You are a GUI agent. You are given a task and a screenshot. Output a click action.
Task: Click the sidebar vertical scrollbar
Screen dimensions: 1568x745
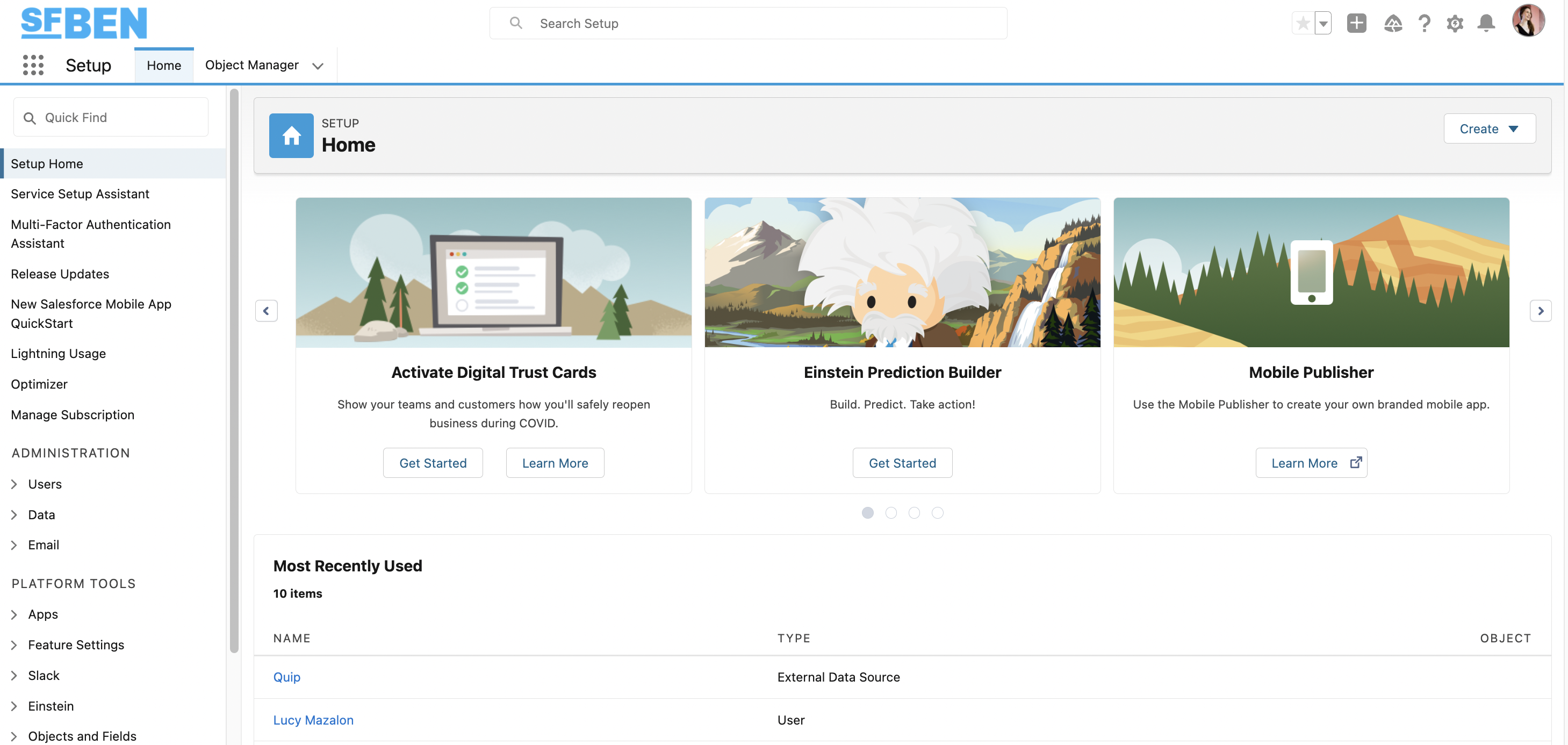coord(234,371)
